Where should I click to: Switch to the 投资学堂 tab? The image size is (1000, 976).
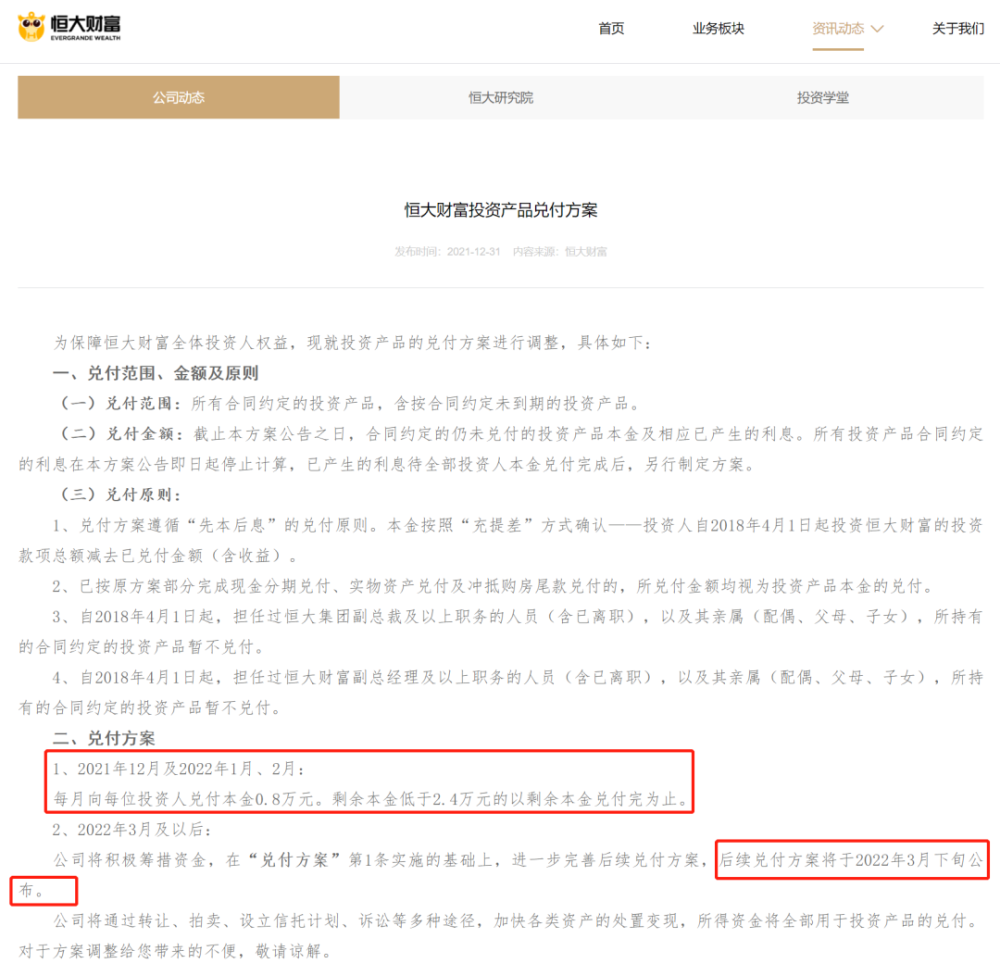coord(823,97)
